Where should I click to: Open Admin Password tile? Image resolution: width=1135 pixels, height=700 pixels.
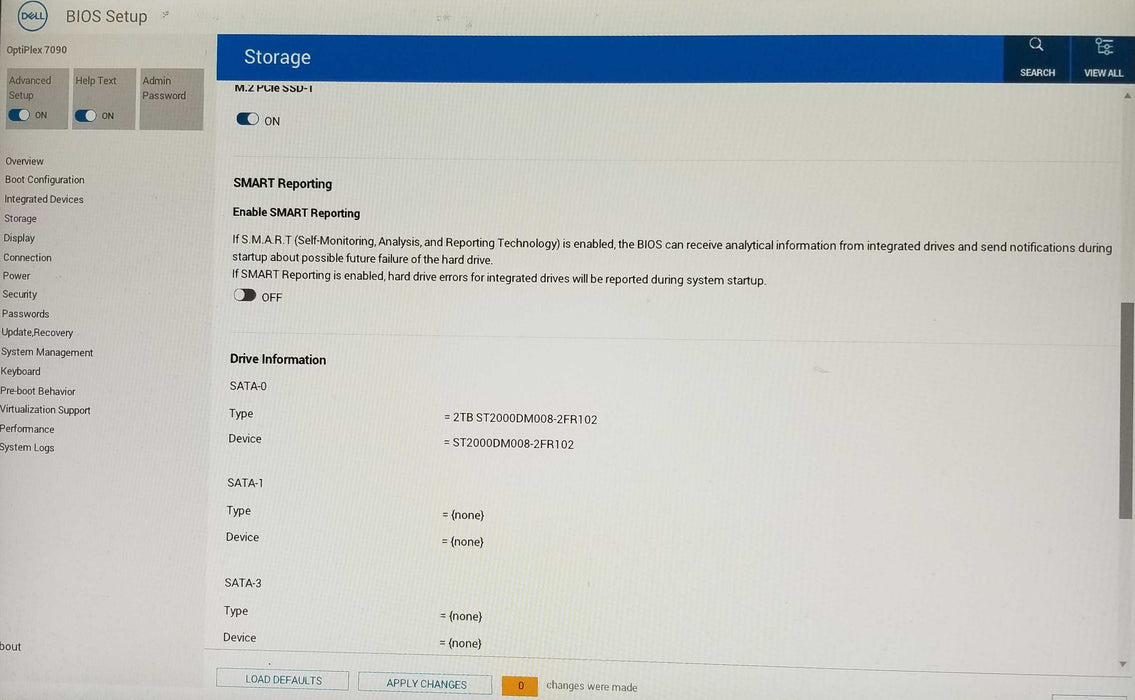[171, 98]
